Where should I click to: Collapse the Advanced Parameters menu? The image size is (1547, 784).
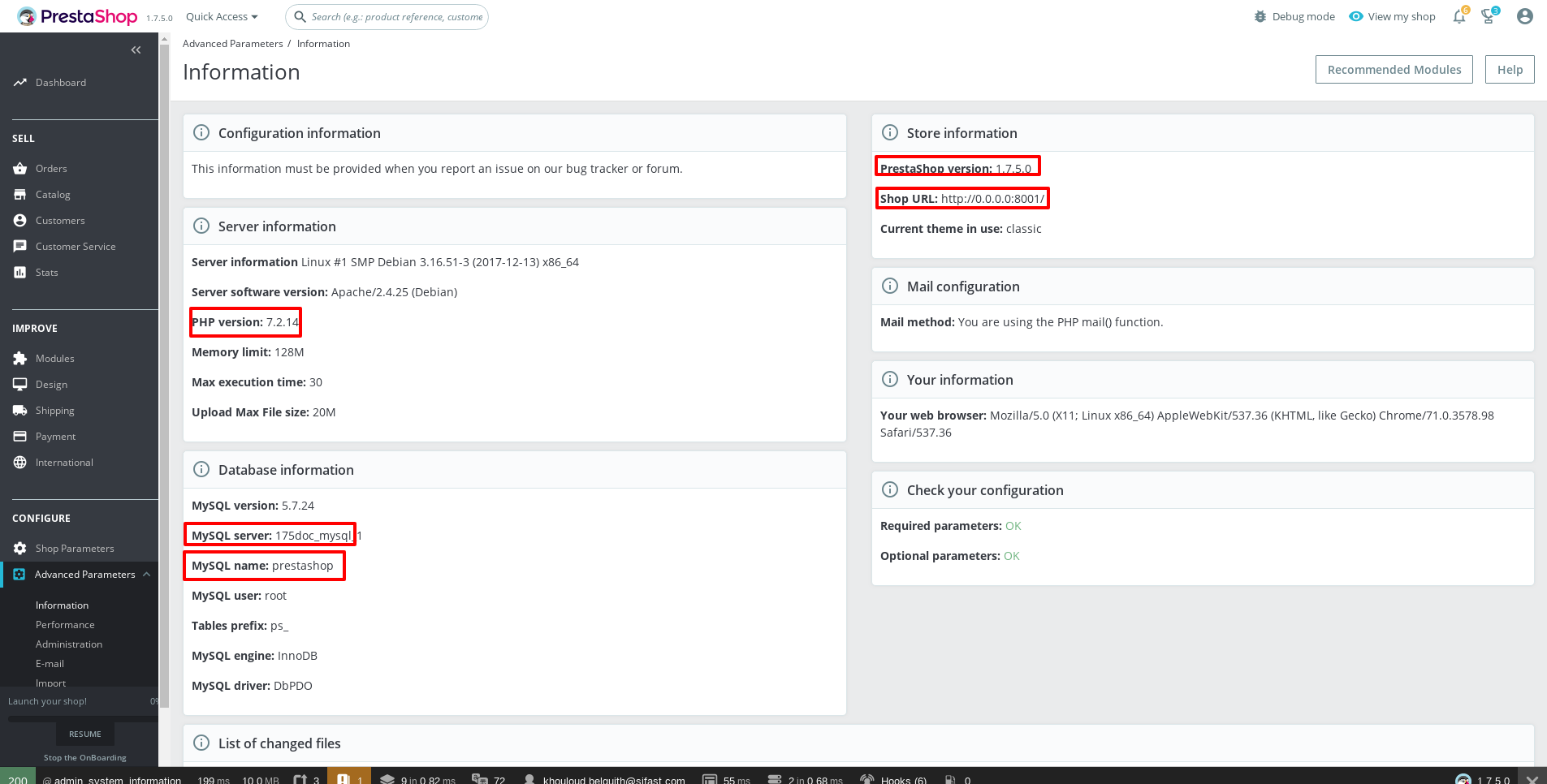tap(146, 575)
